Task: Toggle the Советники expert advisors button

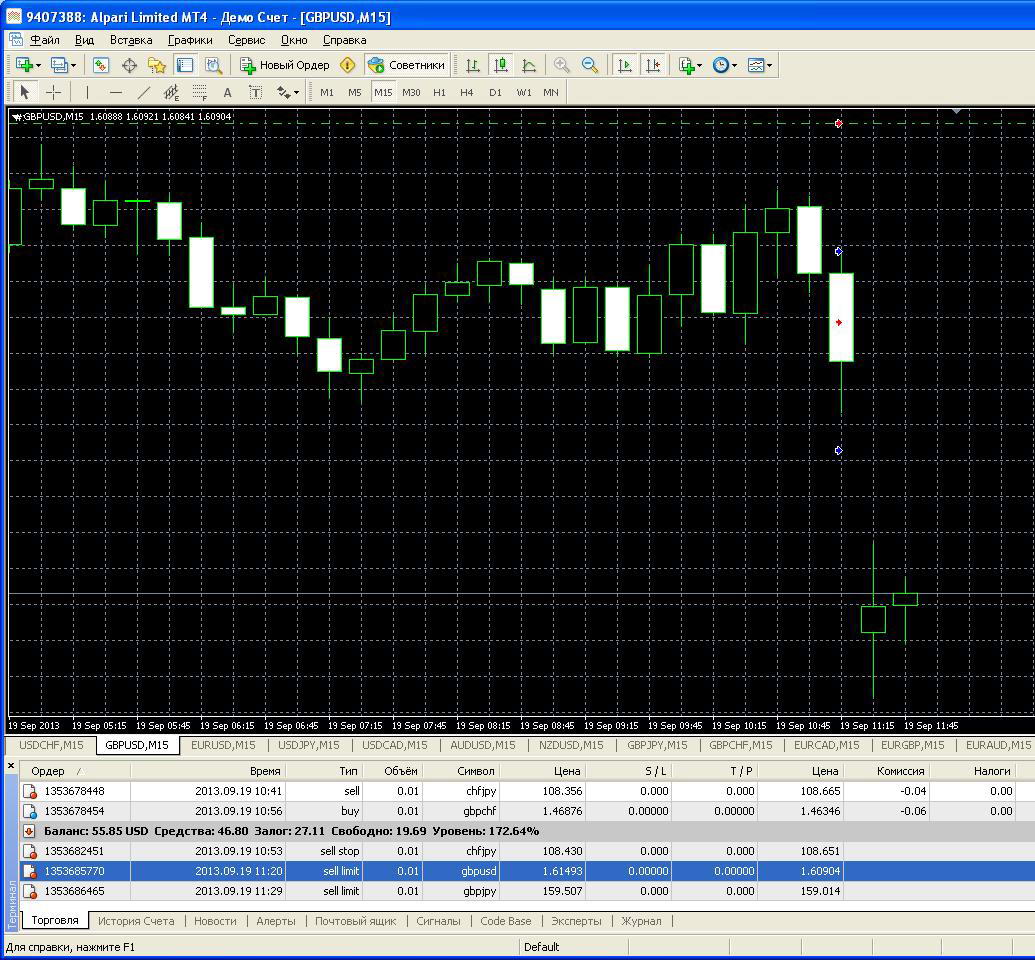Action: [x=407, y=65]
